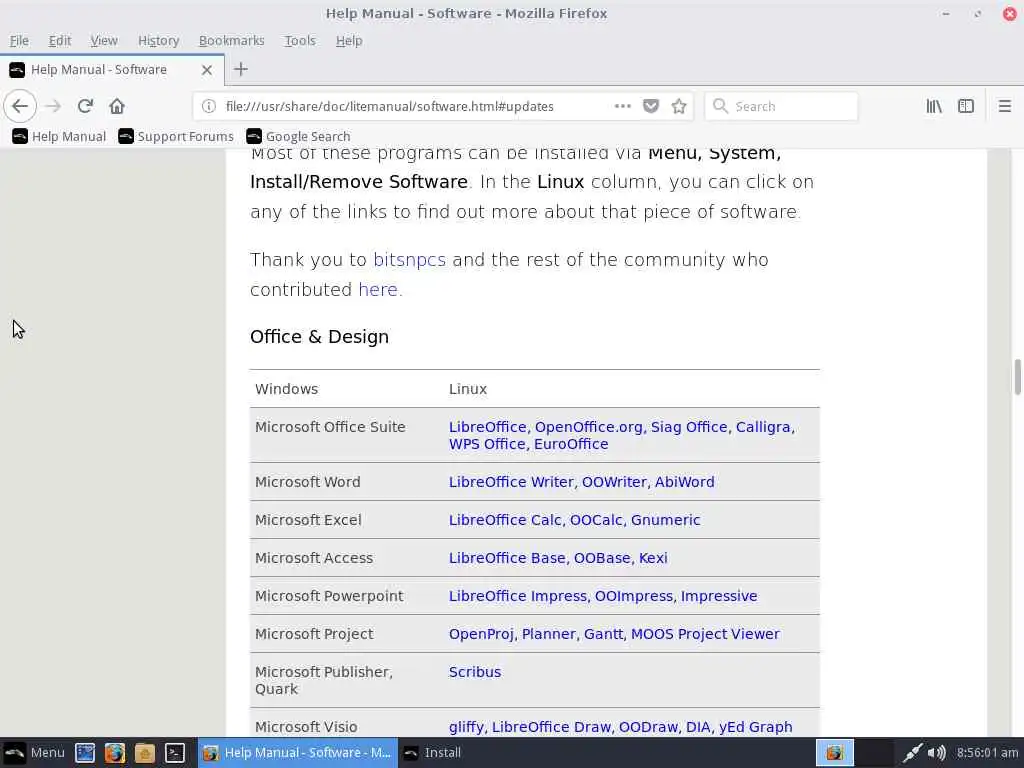Open the LibreOffice Impress link

pos(518,596)
